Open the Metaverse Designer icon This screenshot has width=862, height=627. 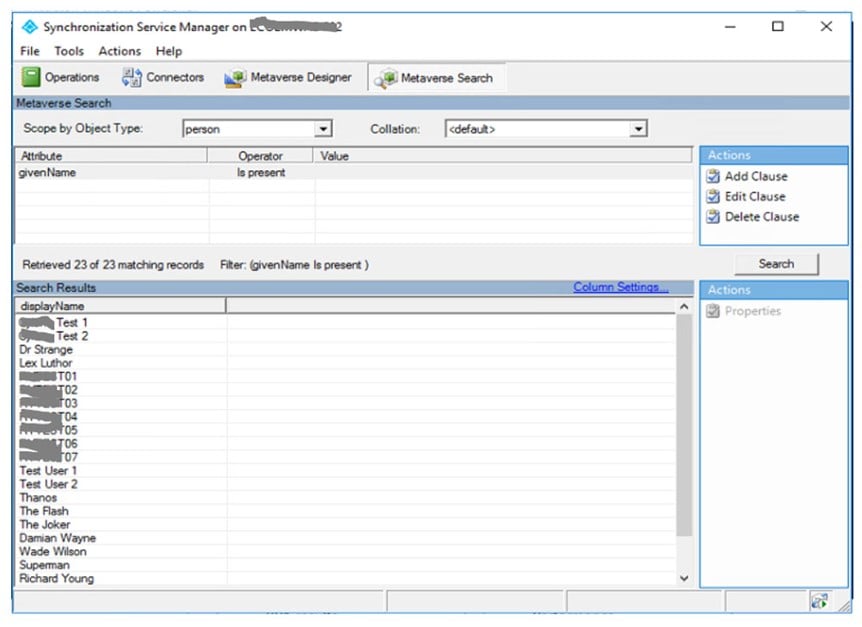point(235,77)
